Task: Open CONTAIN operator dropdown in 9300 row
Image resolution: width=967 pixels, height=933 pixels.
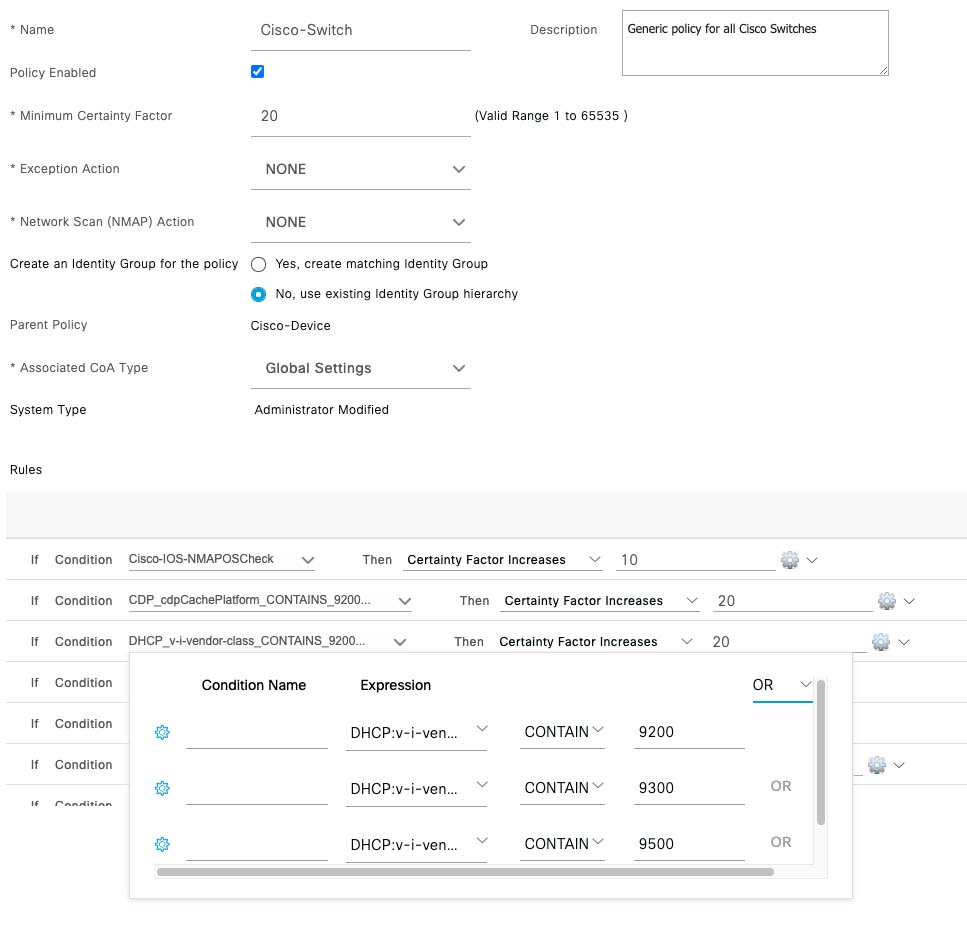Action: 562,788
